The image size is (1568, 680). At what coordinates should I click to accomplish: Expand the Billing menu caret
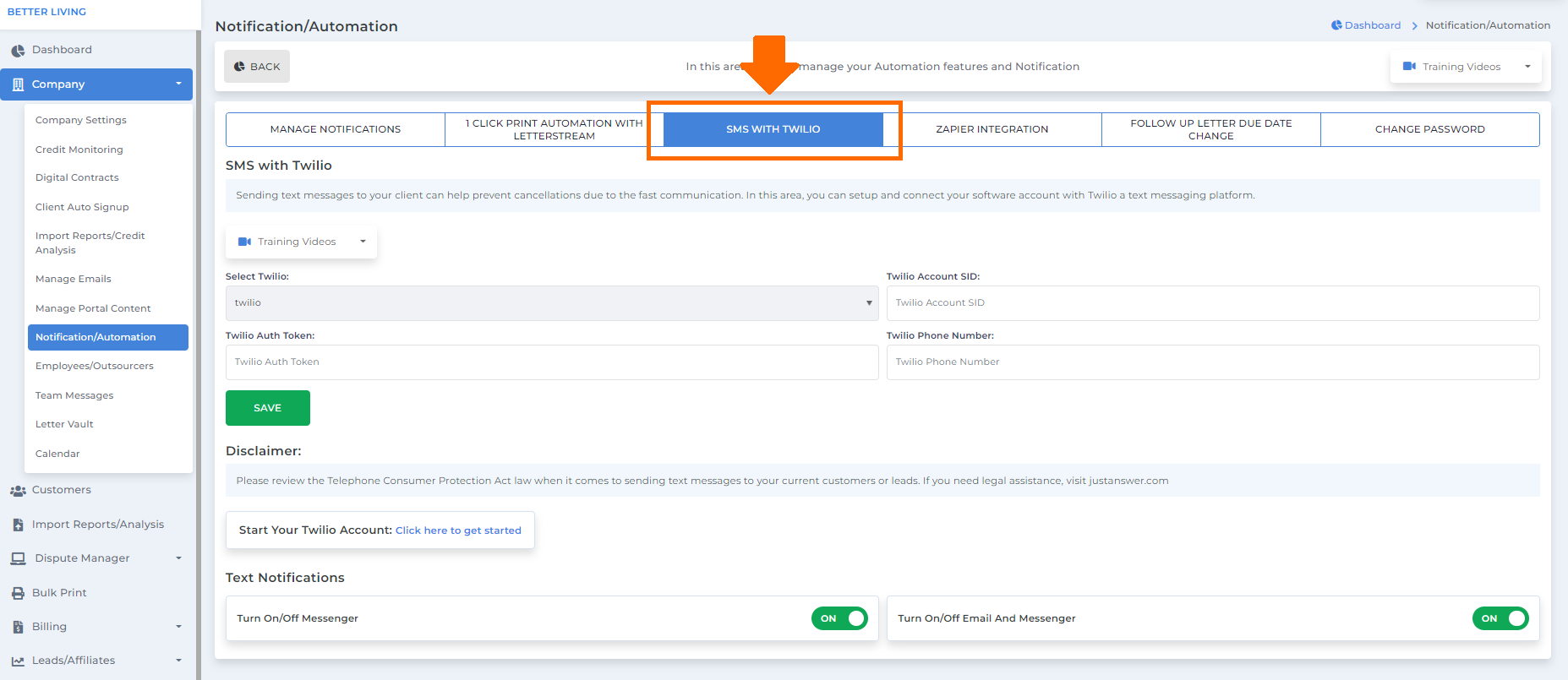[x=178, y=627]
